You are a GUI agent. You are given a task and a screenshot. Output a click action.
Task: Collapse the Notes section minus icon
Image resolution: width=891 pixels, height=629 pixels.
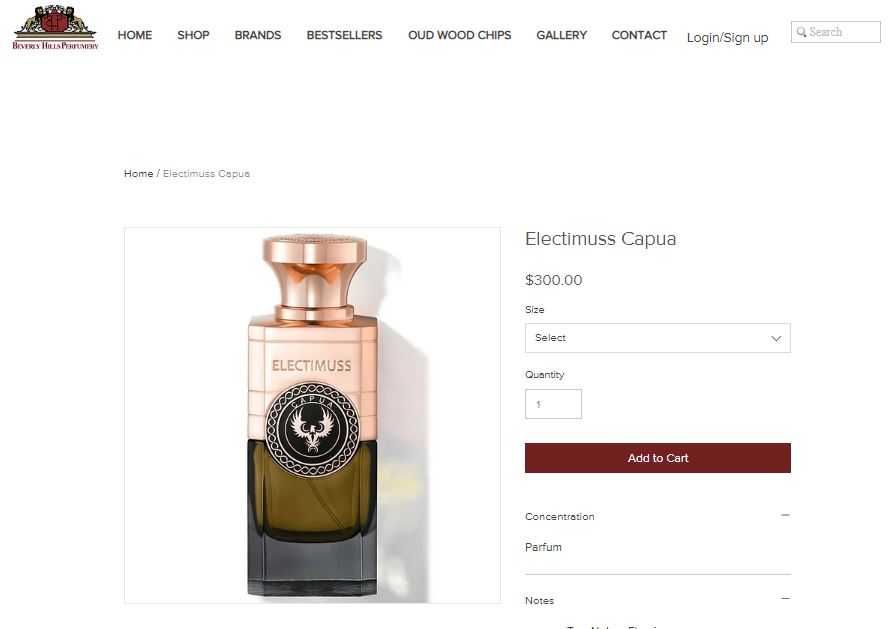tap(785, 598)
